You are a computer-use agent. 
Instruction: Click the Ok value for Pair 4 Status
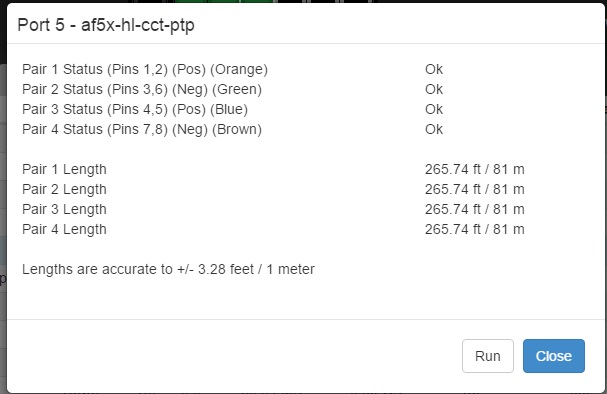(434, 129)
